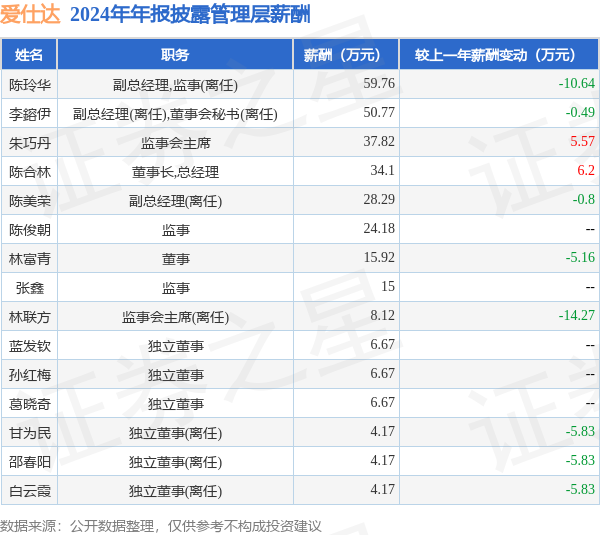The image size is (600, 535).
Task: Click 甘为民's change value -5.83
Action: (x=580, y=431)
